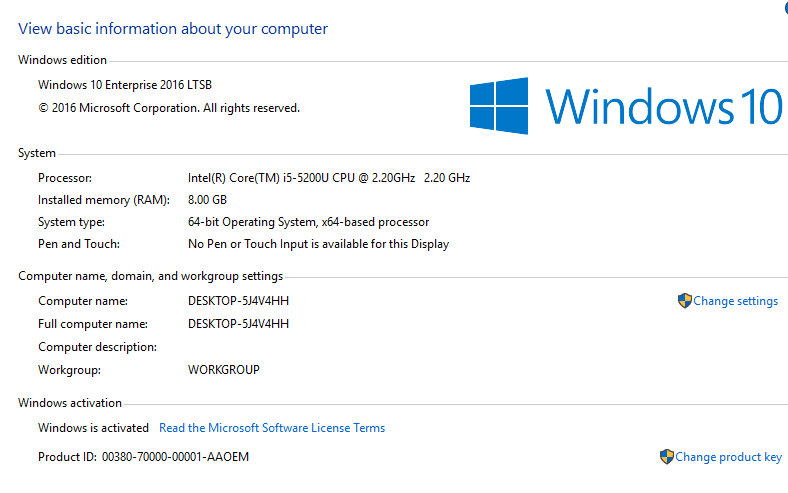Viewport: 788px width, 493px height.
Task: Click the Windows is activated status text
Action: pos(93,428)
